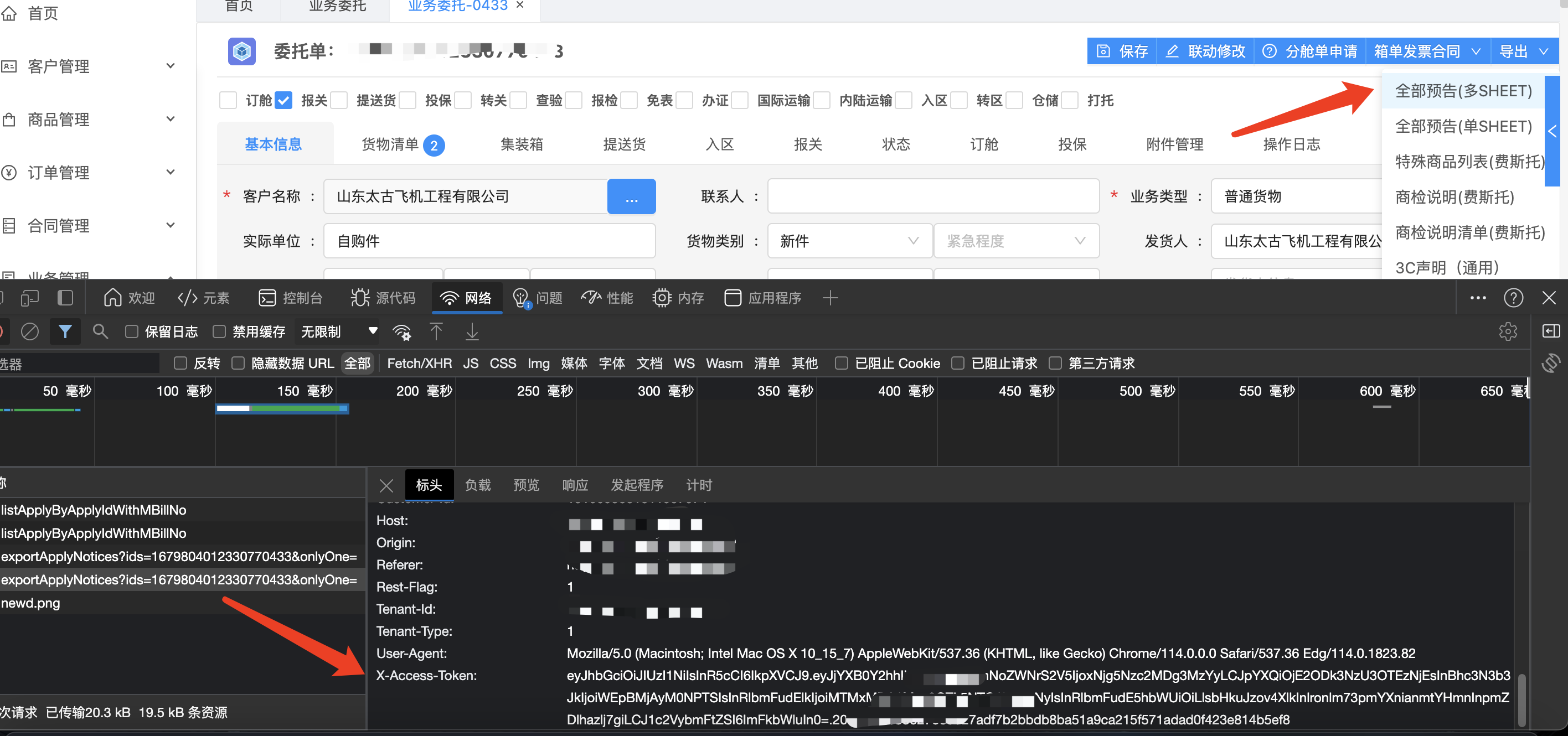The width and height of the screenshot is (1568, 736).
Task: Open the Application panel
Action: pyautogui.click(x=763, y=297)
